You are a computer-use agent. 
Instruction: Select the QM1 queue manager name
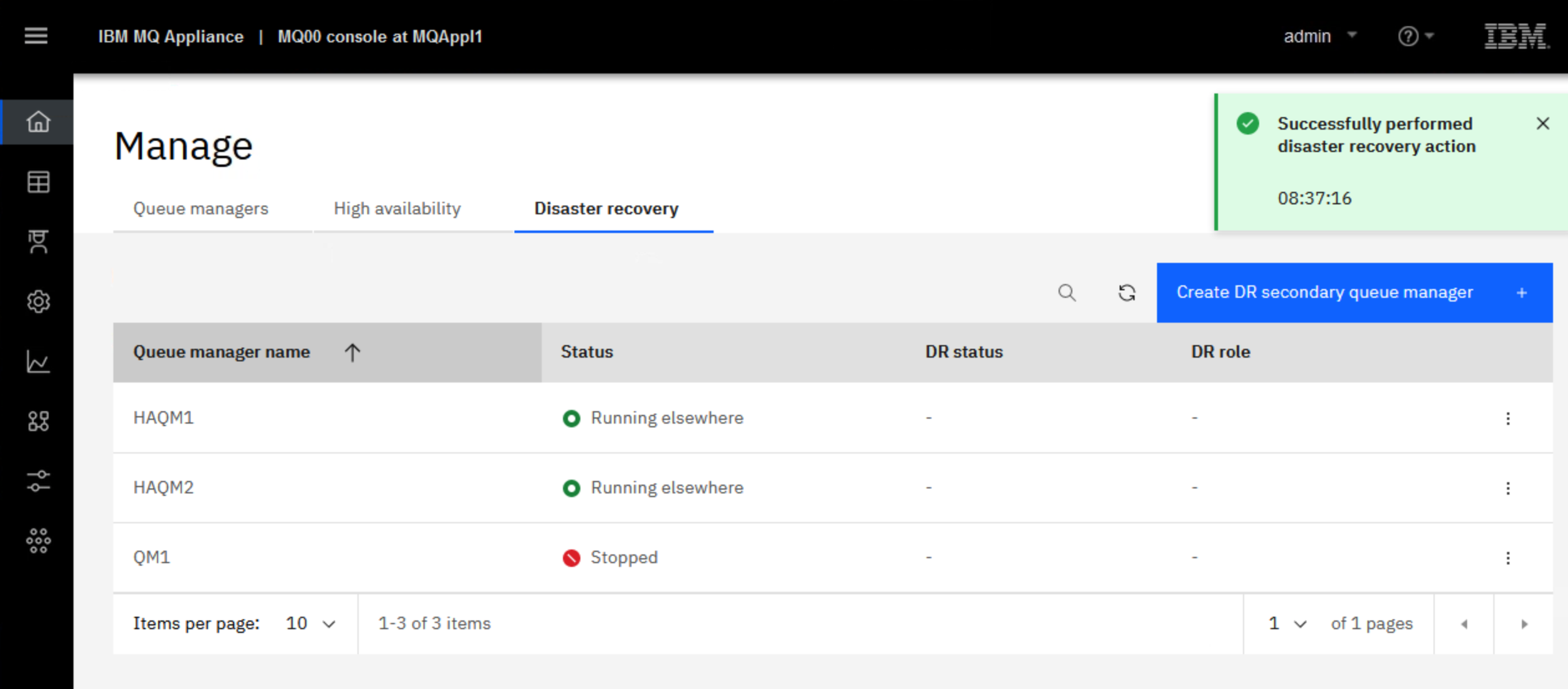point(151,557)
